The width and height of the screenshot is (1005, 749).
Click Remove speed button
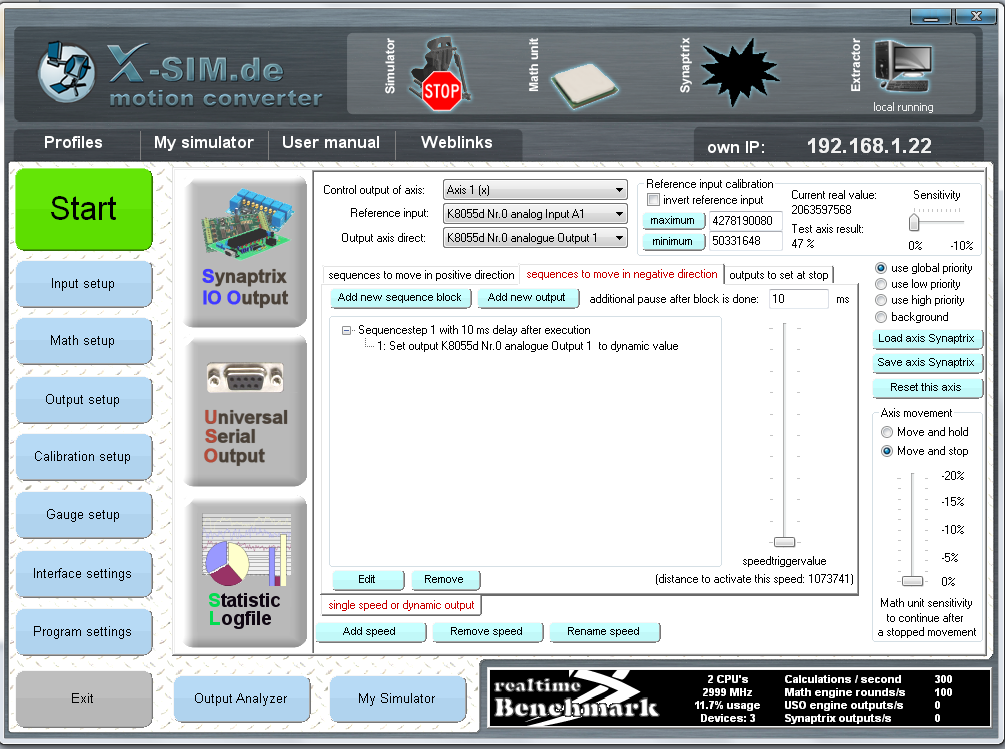487,631
